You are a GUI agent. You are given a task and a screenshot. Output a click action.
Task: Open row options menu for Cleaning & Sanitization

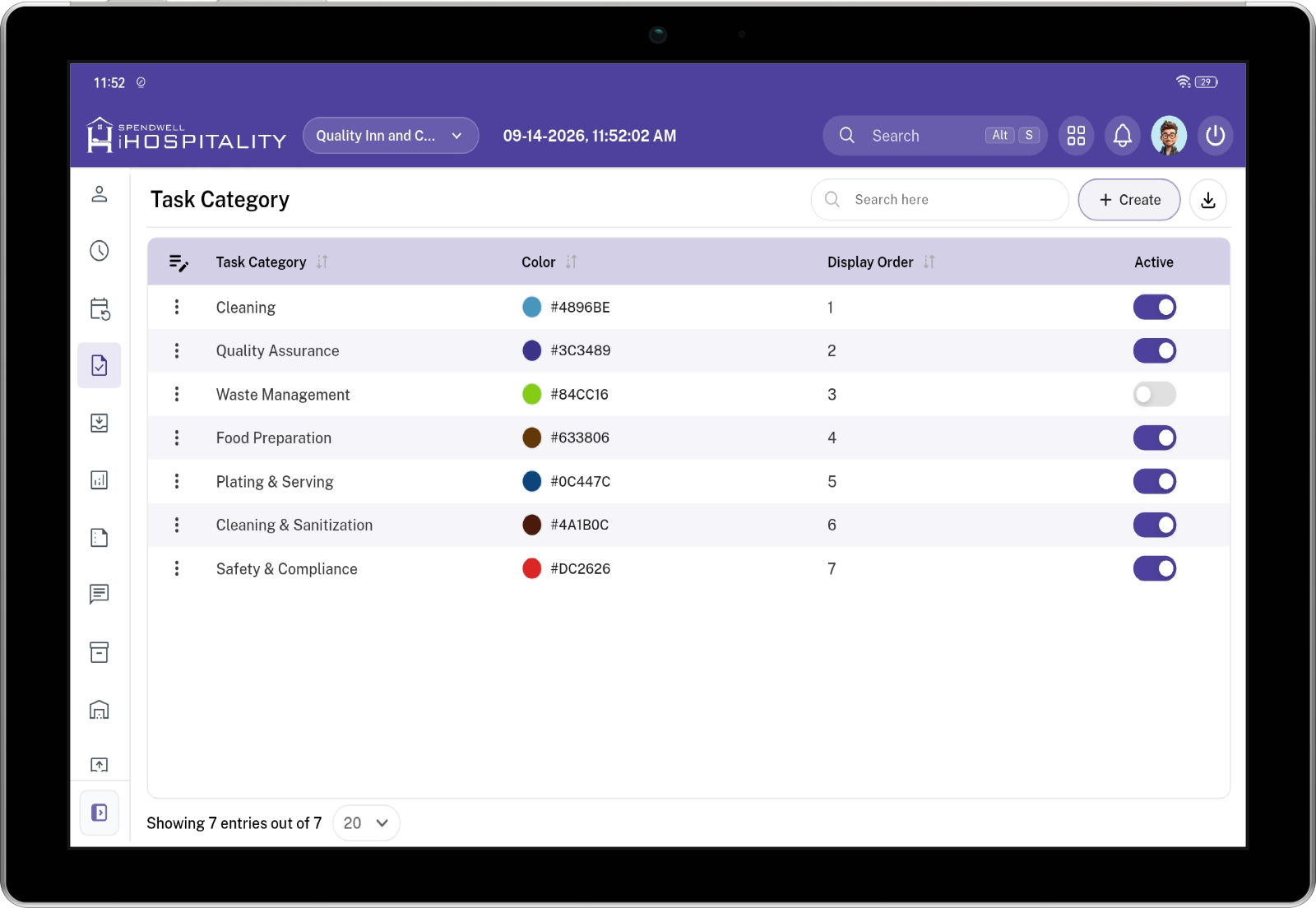pos(177,525)
